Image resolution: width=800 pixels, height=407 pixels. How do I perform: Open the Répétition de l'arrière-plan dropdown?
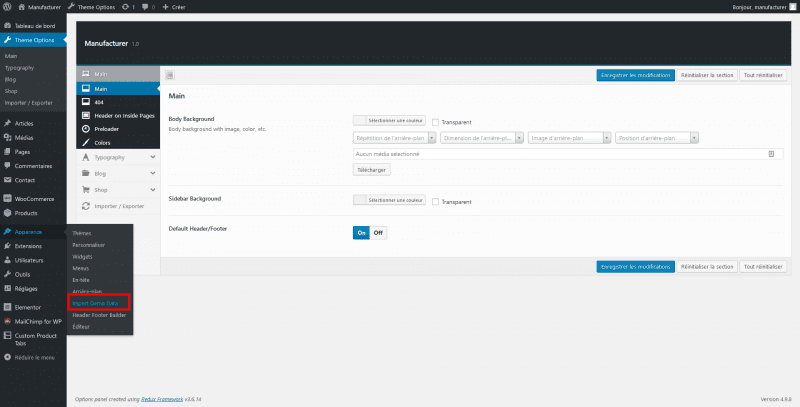click(394, 138)
